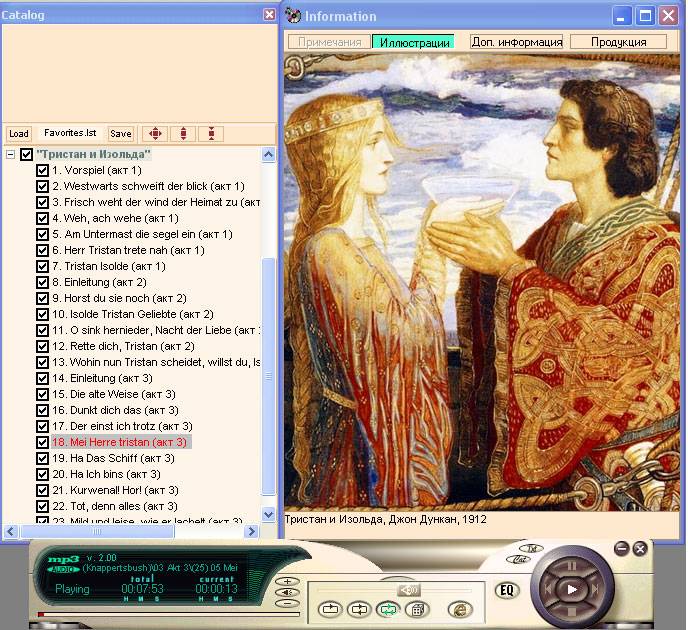Select track 3. Frisch weht der wind

click(156, 202)
